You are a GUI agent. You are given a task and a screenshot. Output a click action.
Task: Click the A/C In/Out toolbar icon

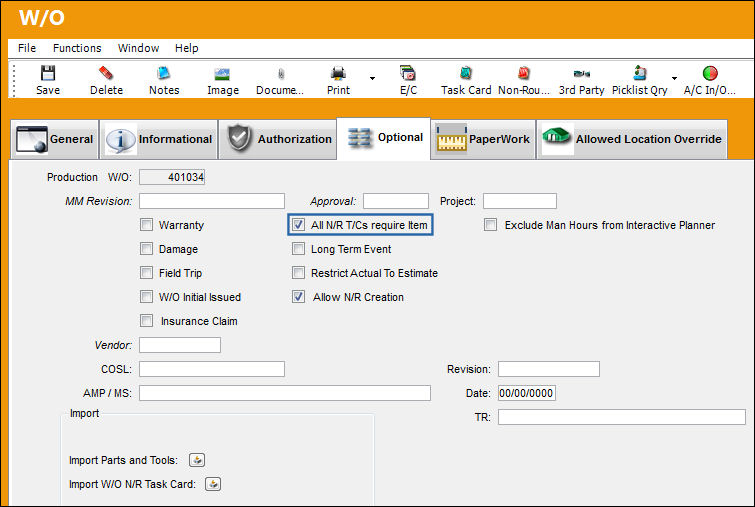(710, 73)
